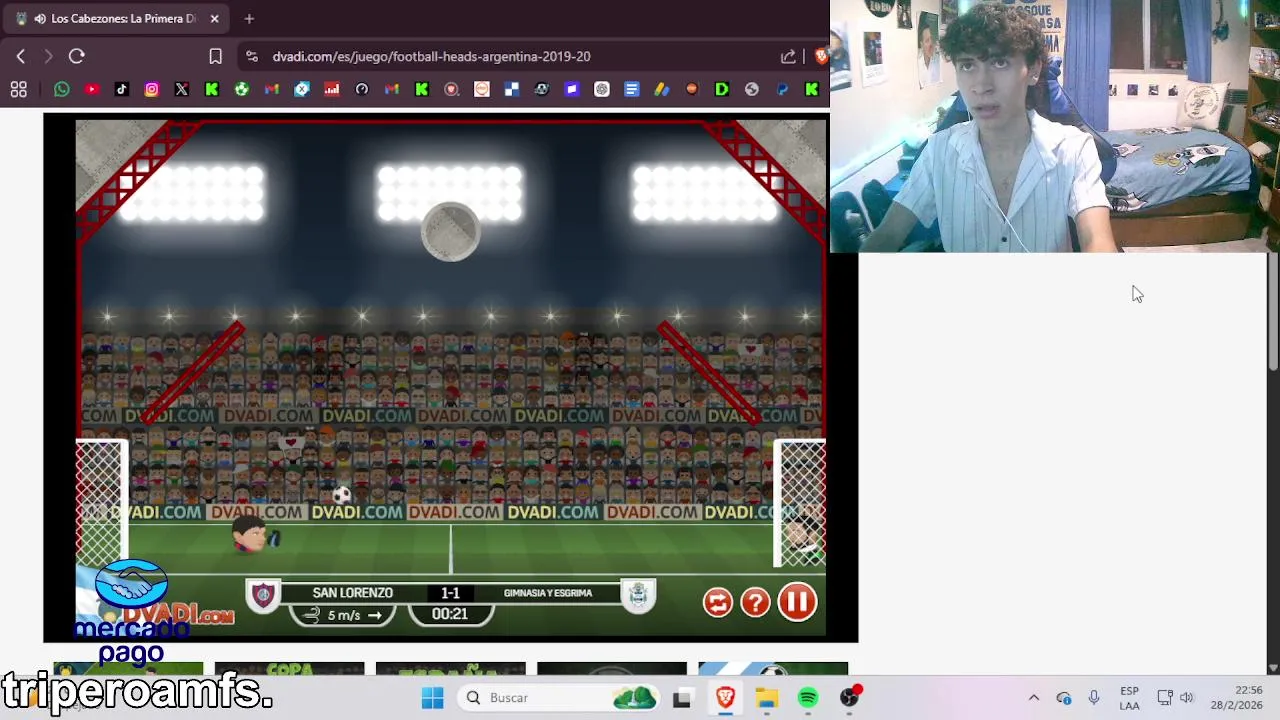The width and height of the screenshot is (1280, 720).
Task: Click the 1-1 score display
Action: [450, 593]
